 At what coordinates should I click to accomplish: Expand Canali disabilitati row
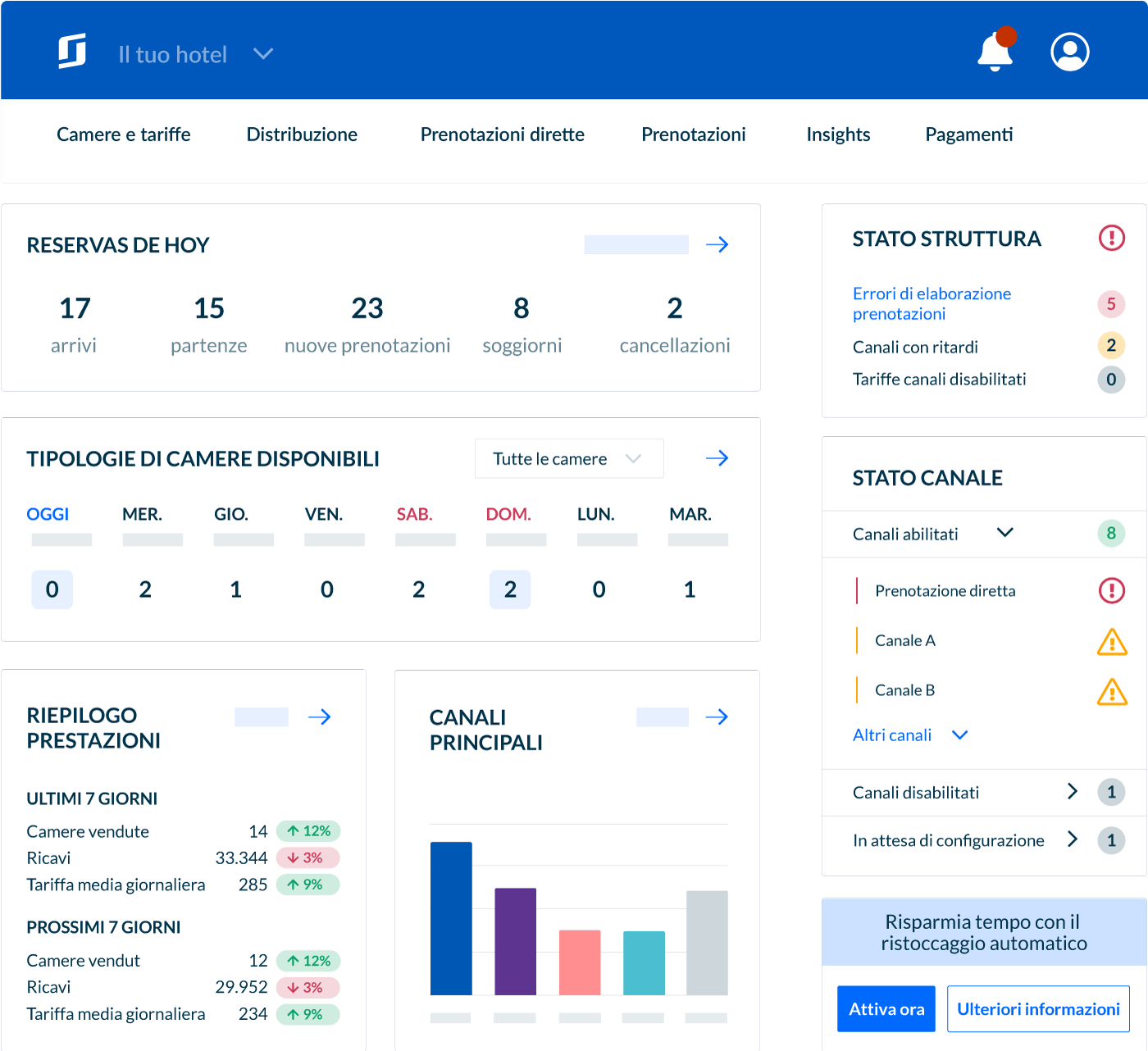pyautogui.click(x=1072, y=791)
